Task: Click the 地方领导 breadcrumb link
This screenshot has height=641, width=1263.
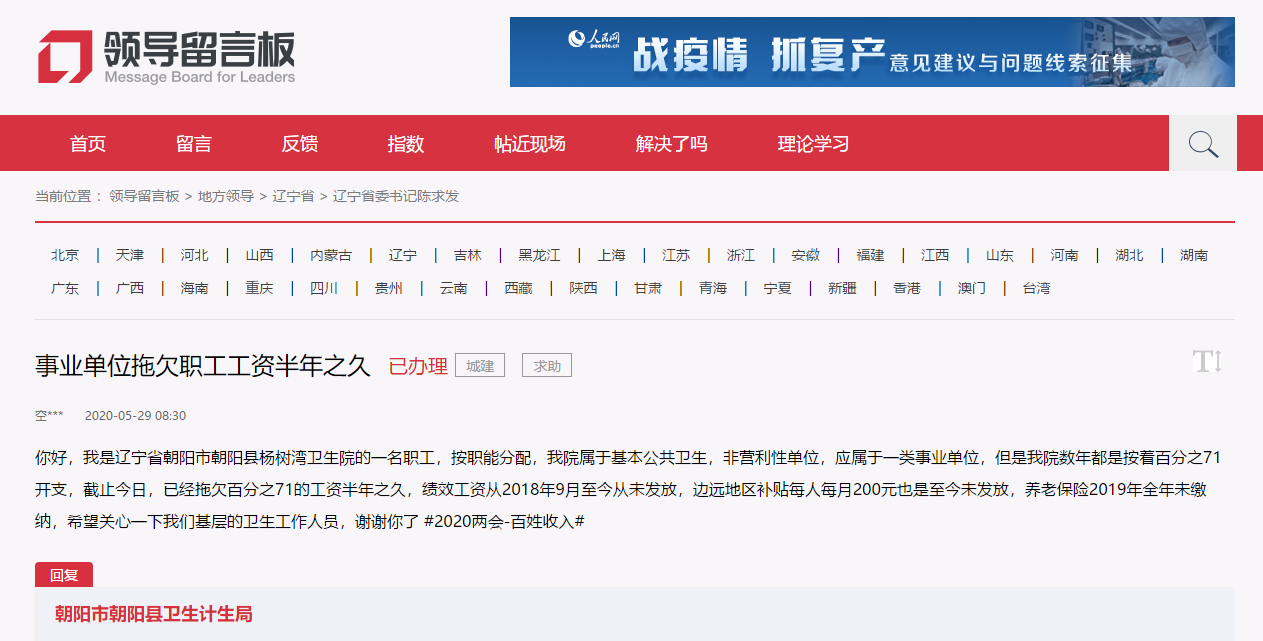Action: pos(226,196)
